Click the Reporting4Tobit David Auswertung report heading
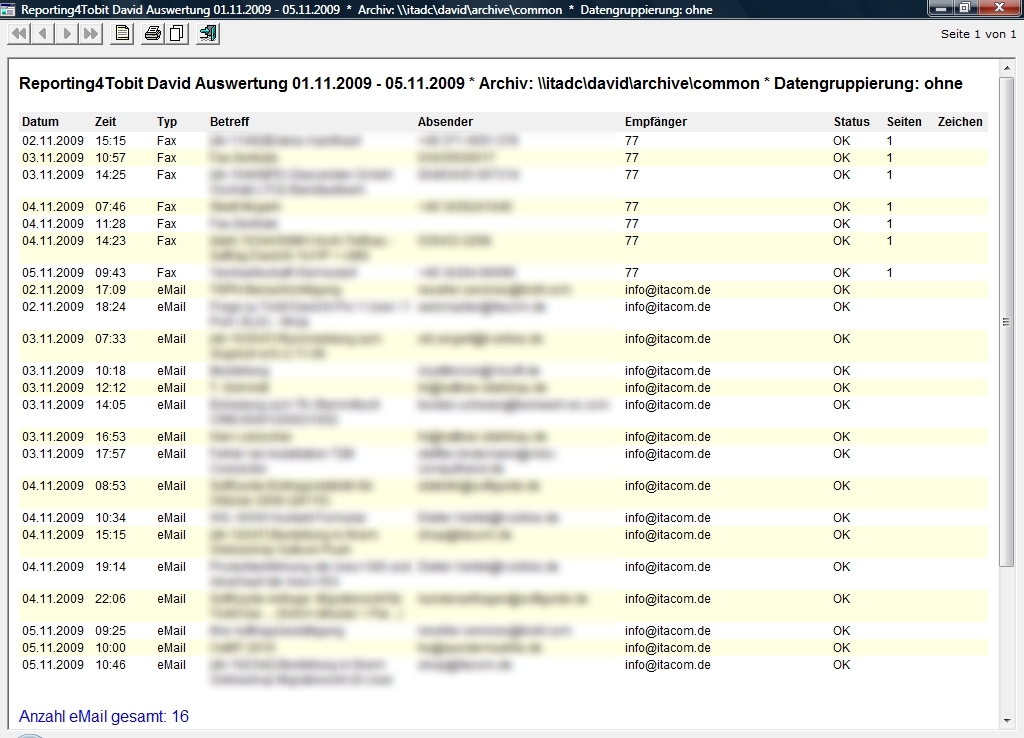 (490, 84)
